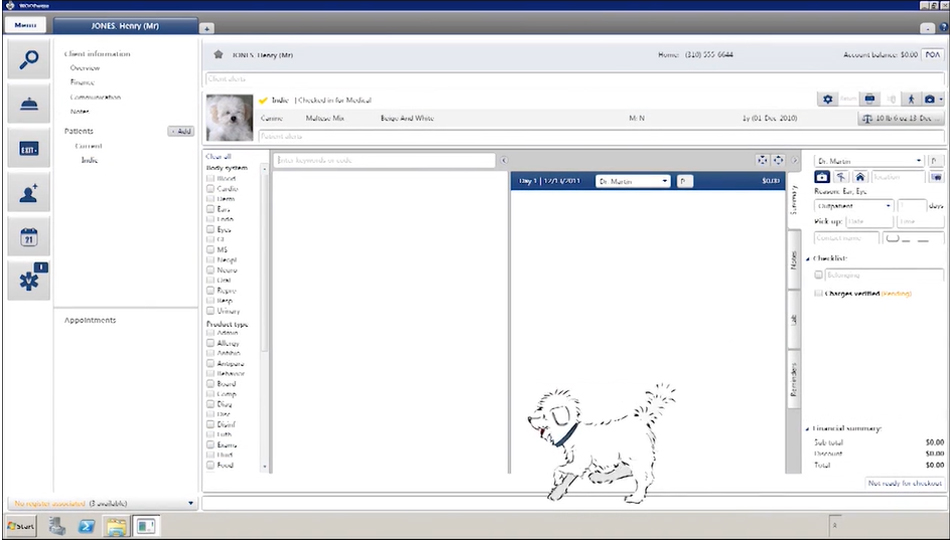Open the No register associated dropdown
Screen dimensions: 950x540
pos(100,503)
